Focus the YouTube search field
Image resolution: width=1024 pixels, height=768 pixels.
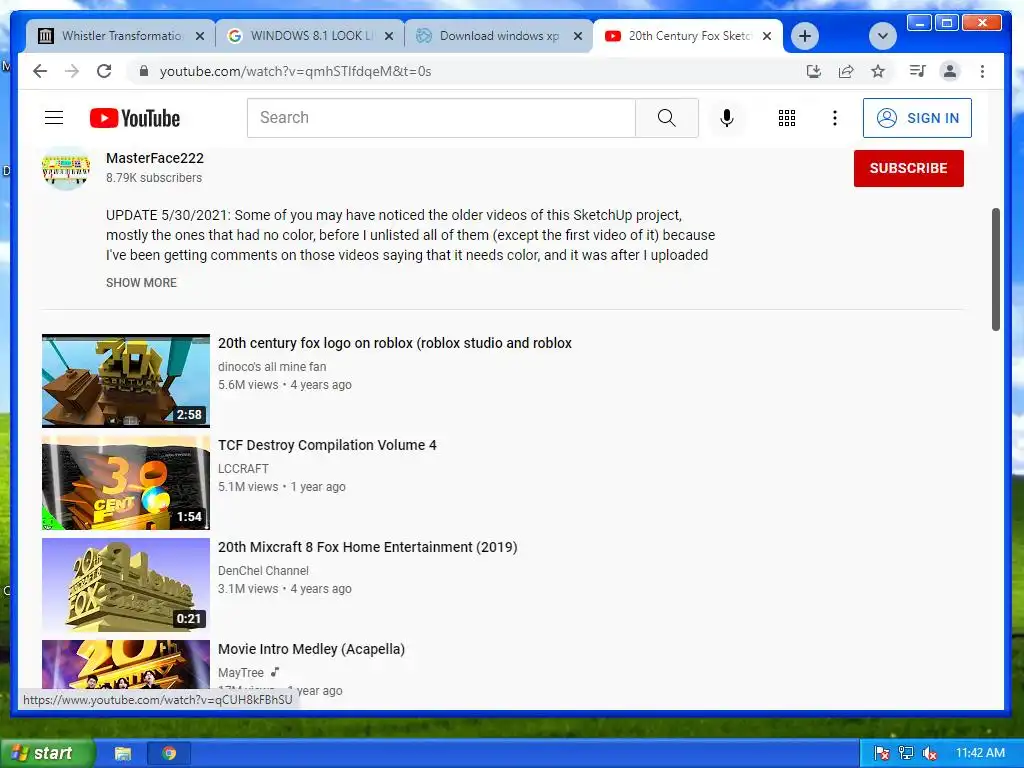[x=441, y=118]
